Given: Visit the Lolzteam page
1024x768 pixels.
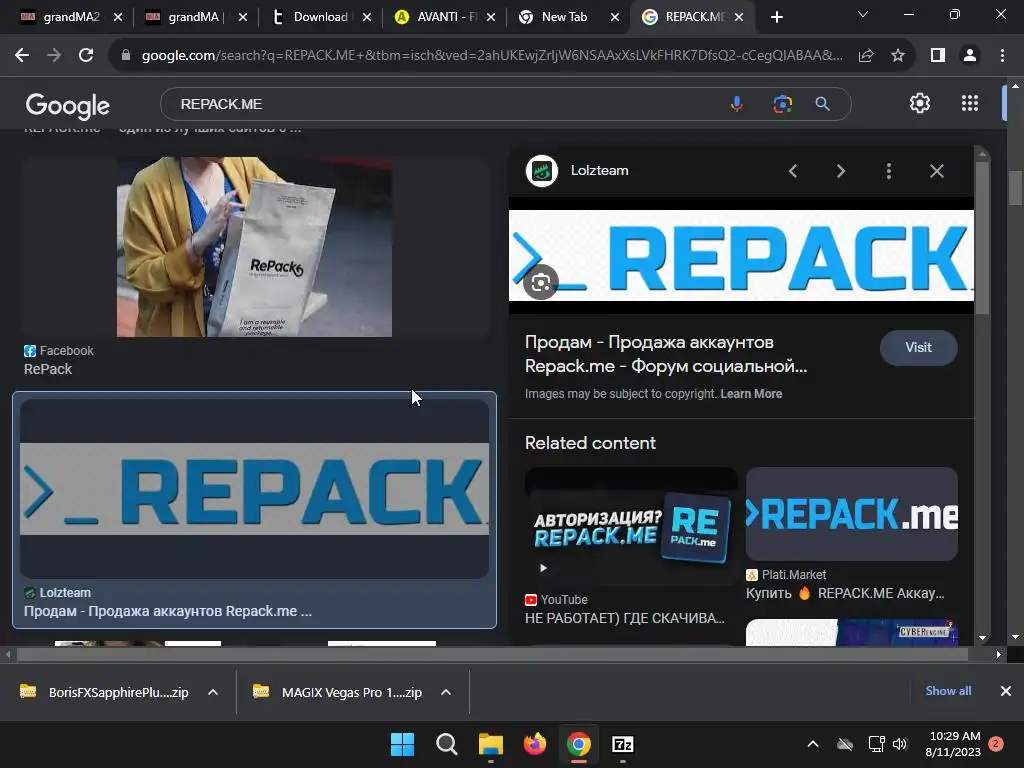Looking at the screenshot, I should coord(918,347).
